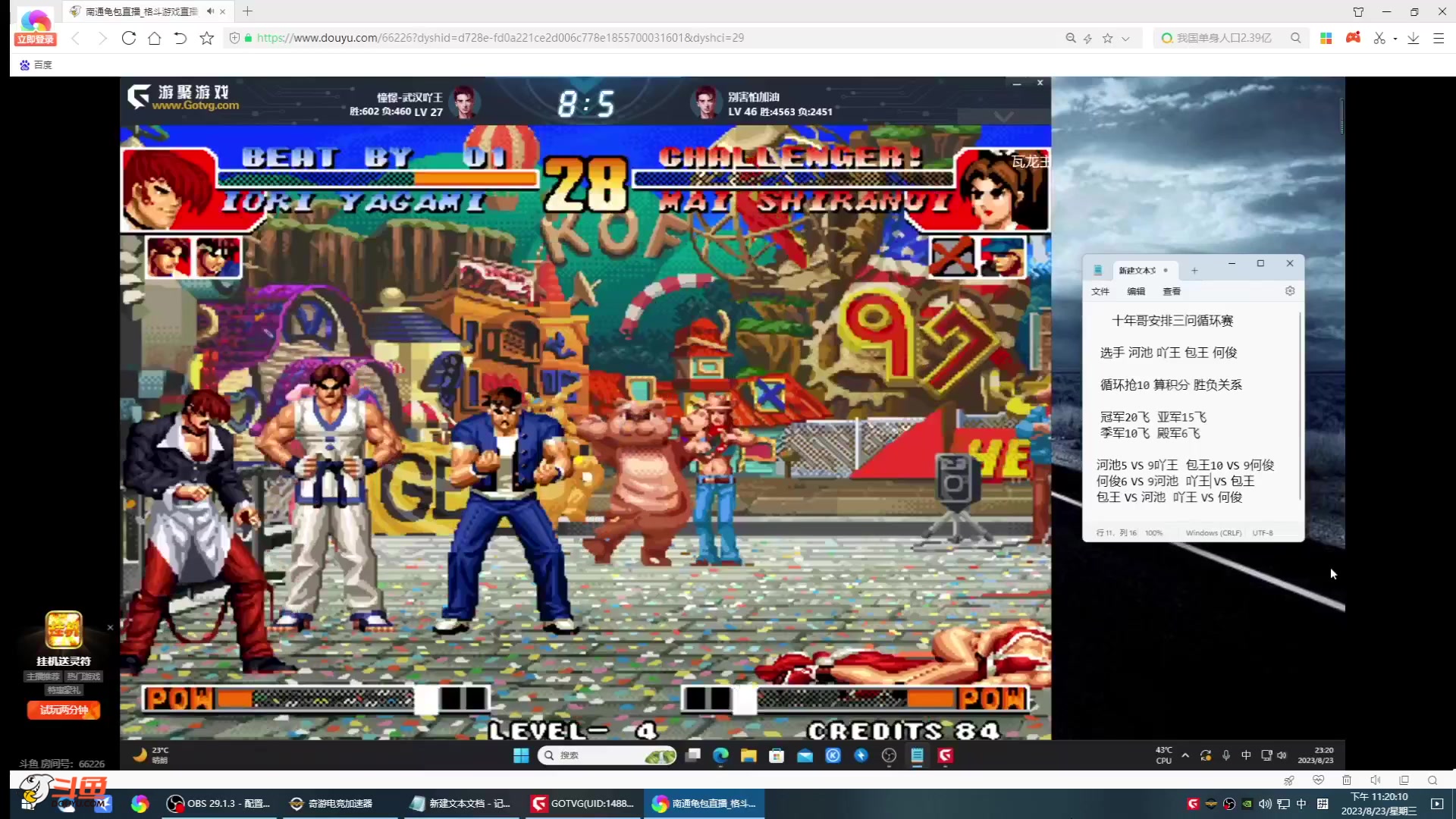1456x819 pixels.
Task: Click the 热门游戏 tag
Action: coord(83,676)
